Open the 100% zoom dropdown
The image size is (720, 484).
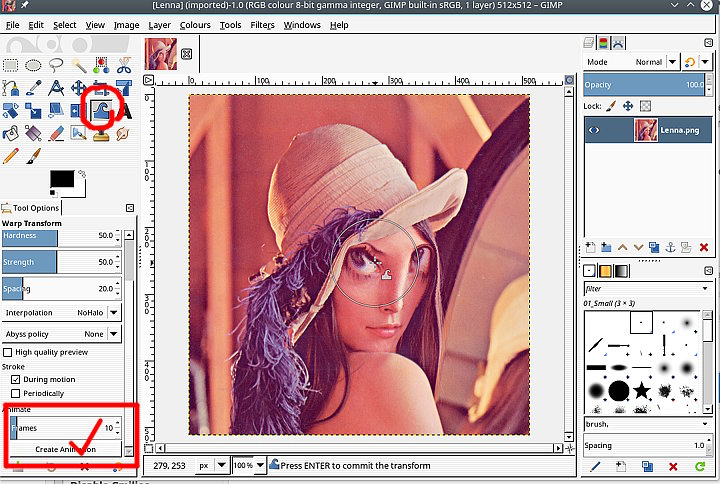(x=260, y=466)
